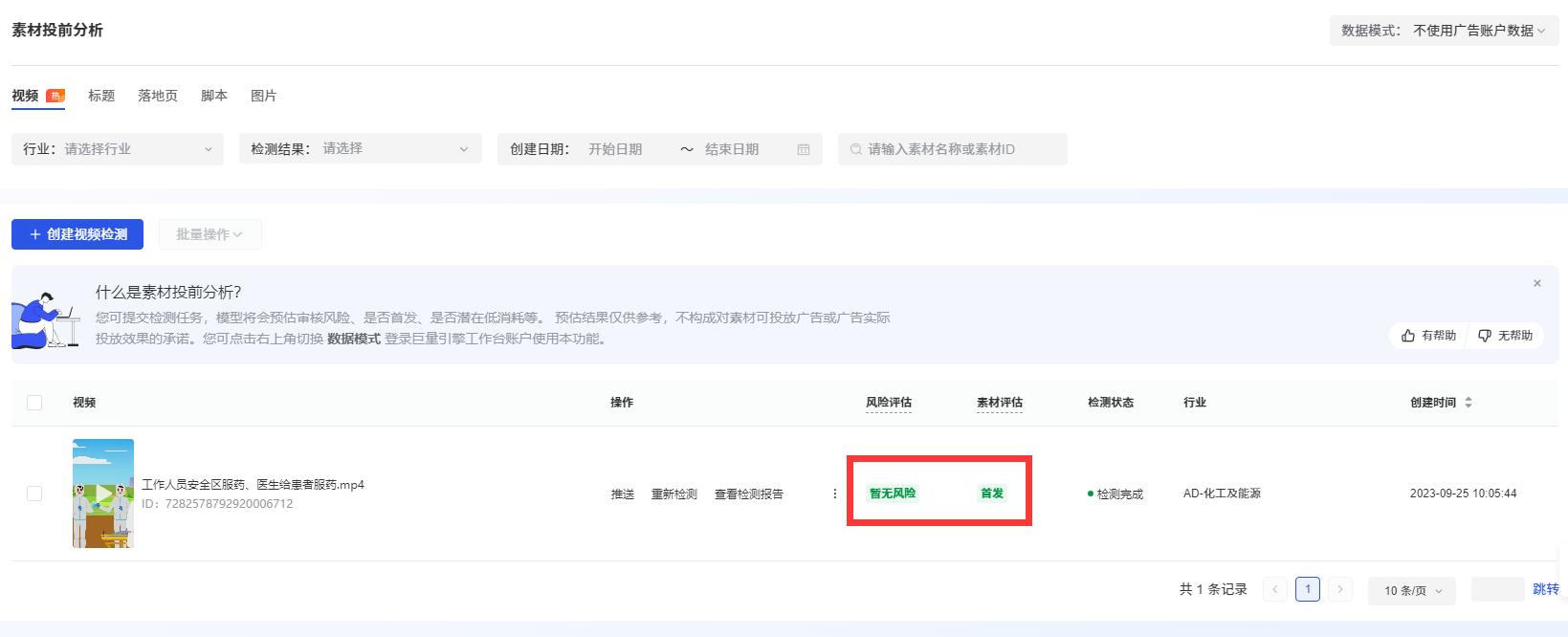Switch to the 落地页 tab
The height and width of the screenshot is (637, 1568).
pos(158,96)
